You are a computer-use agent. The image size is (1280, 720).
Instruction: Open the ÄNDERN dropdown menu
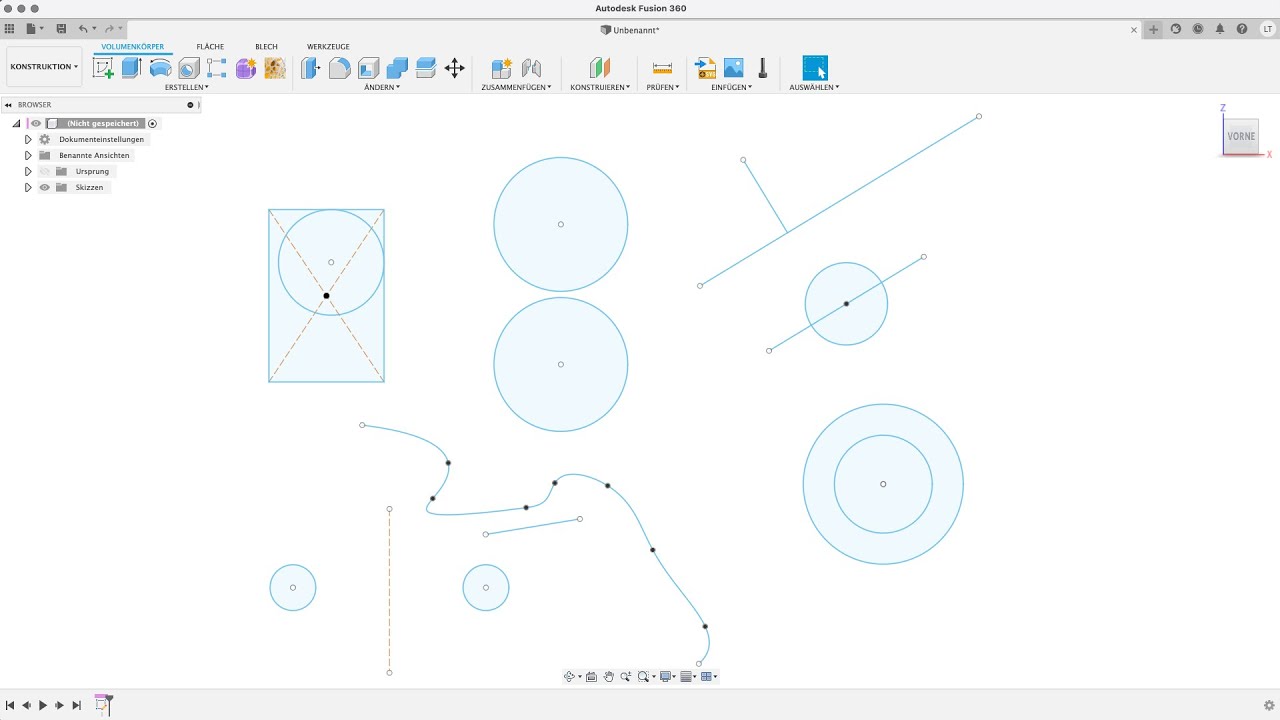click(x=382, y=87)
